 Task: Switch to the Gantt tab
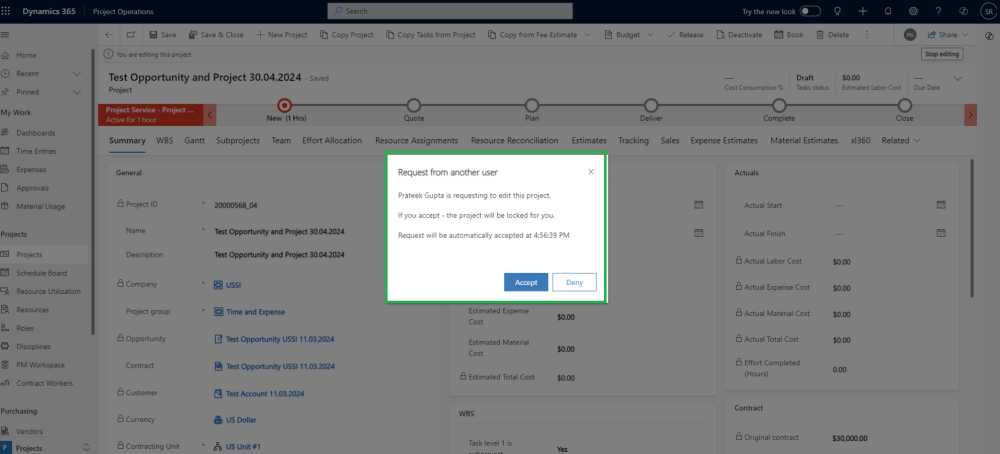pyautogui.click(x=195, y=140)
